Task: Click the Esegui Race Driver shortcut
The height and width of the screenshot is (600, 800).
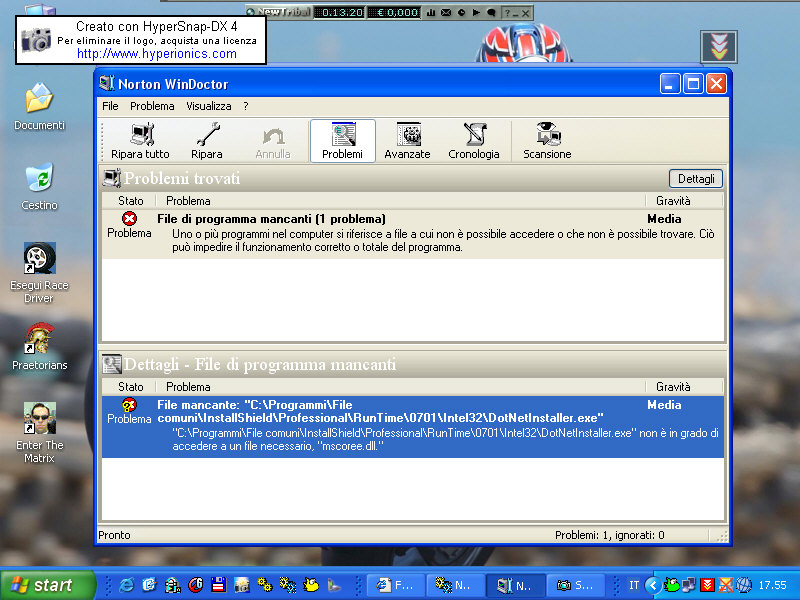Action: 39,258
